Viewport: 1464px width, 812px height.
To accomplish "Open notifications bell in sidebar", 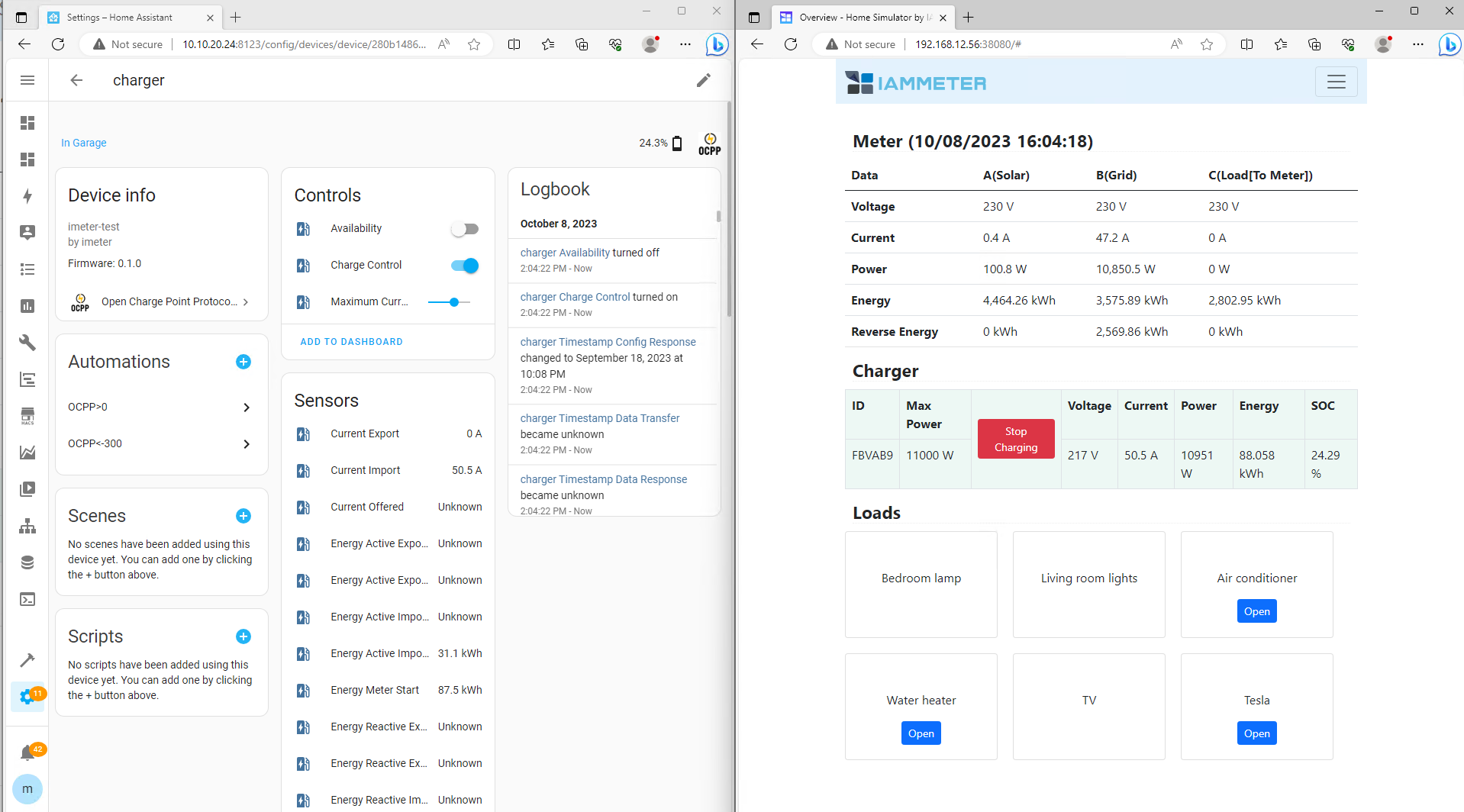I will (27, 753).
